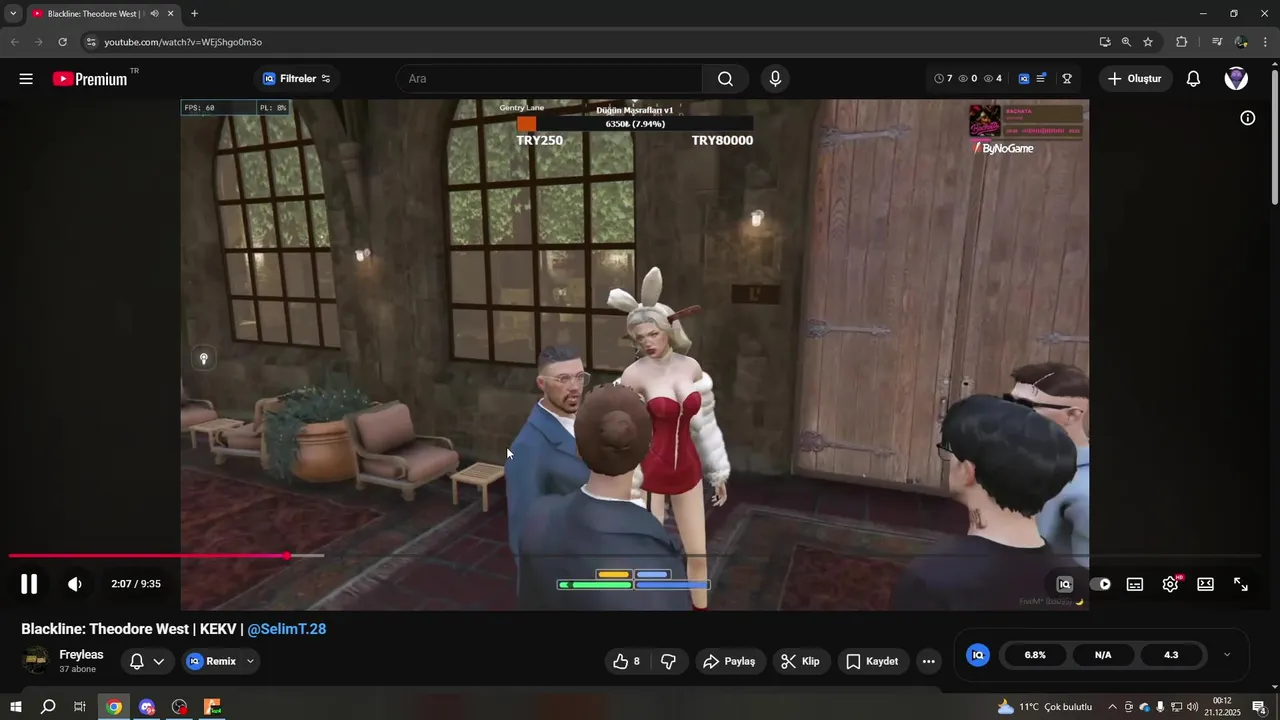Start voice search with the microphone icon
This screenshot has height=720, width=1280.
point(774,79)
